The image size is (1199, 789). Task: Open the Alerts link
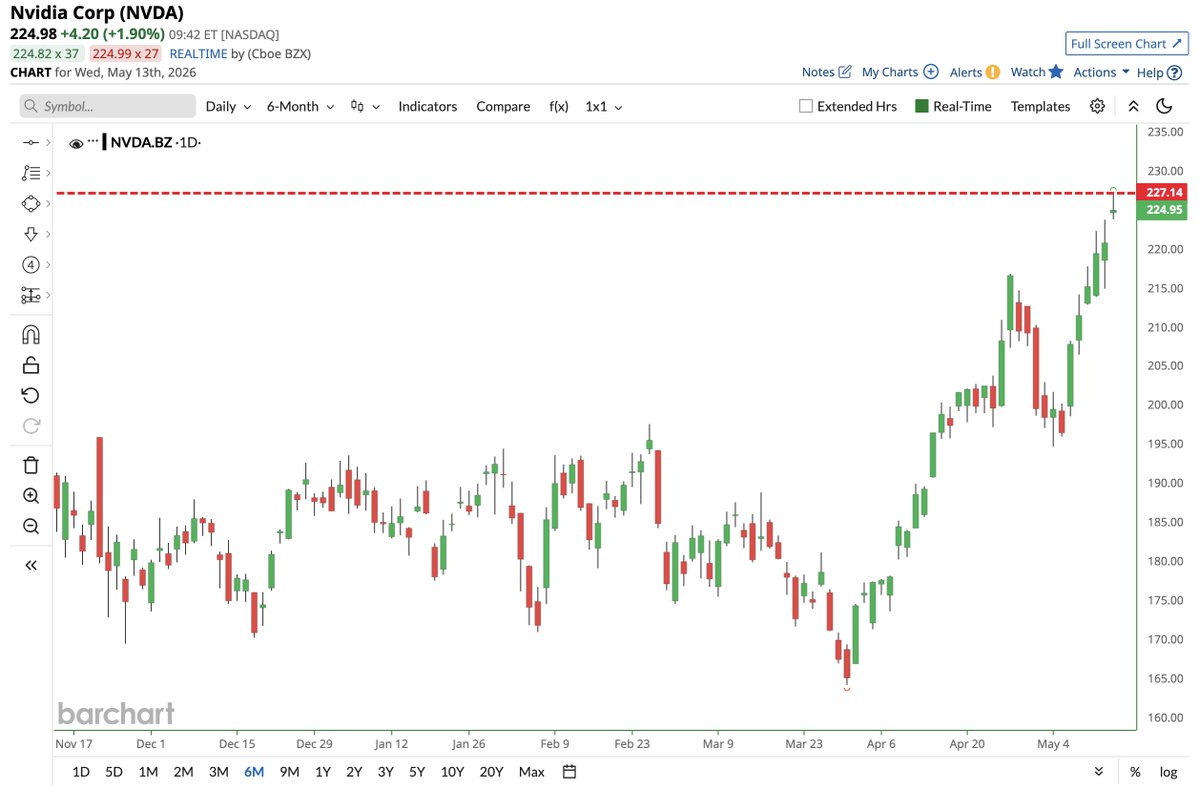[966, 72]
